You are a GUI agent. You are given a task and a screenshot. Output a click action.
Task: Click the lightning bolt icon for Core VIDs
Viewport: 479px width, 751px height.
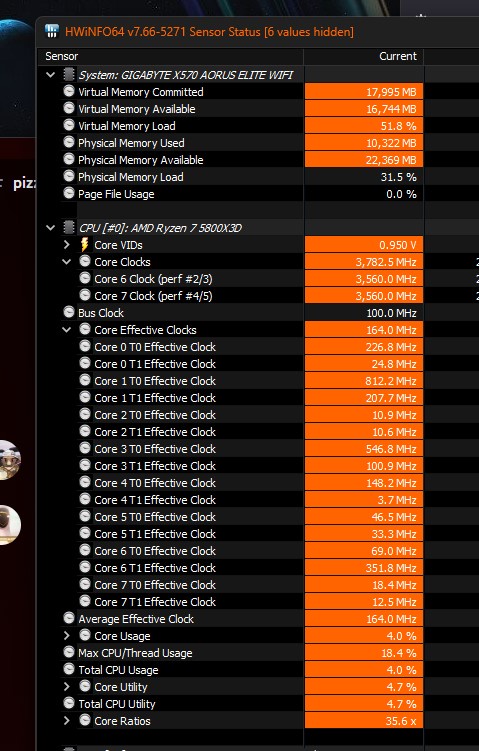pyautogui.click(x=84, y=244)
